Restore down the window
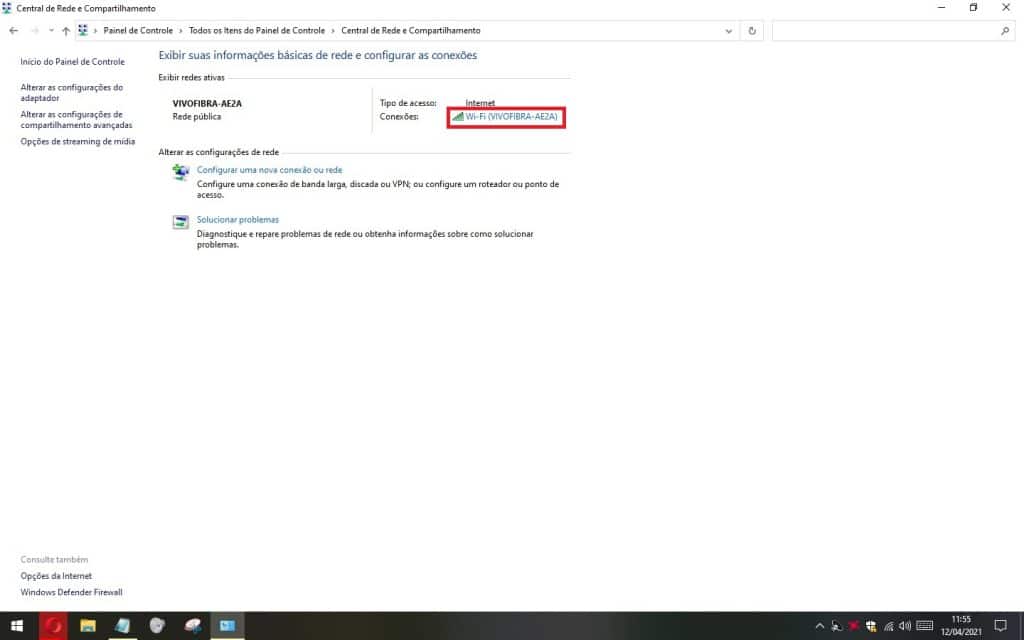The height and width of the screenshot is (640, 1024). point(973,8)
